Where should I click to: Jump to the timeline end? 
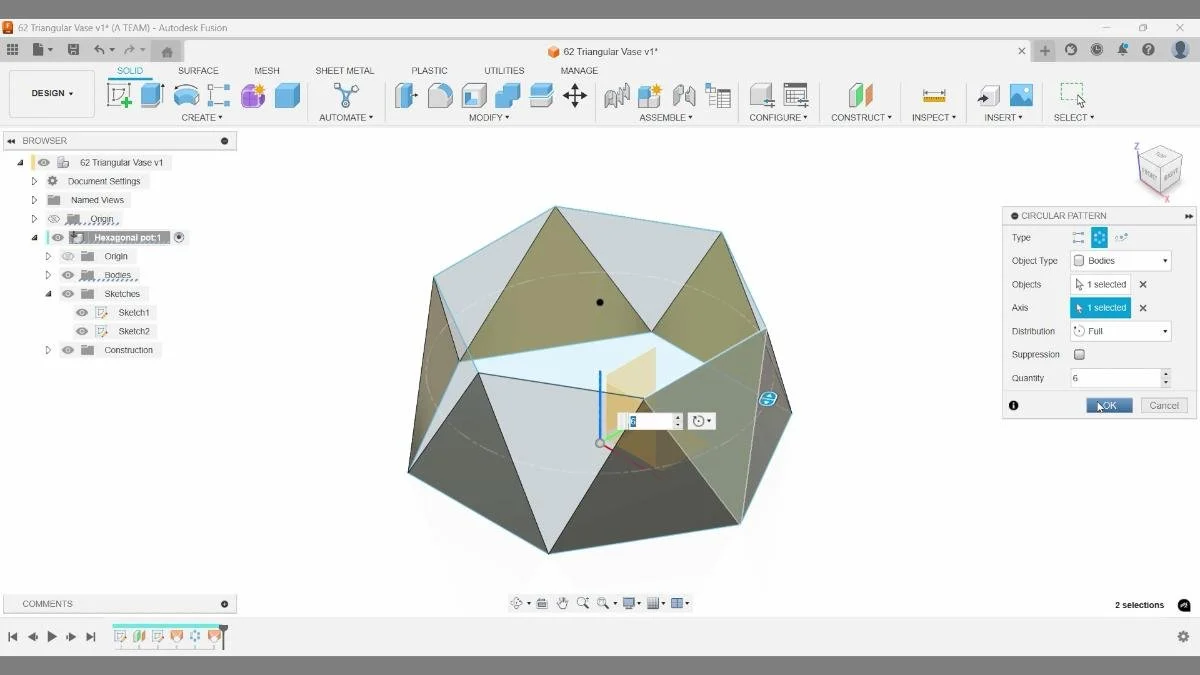[x=91, y=636]
